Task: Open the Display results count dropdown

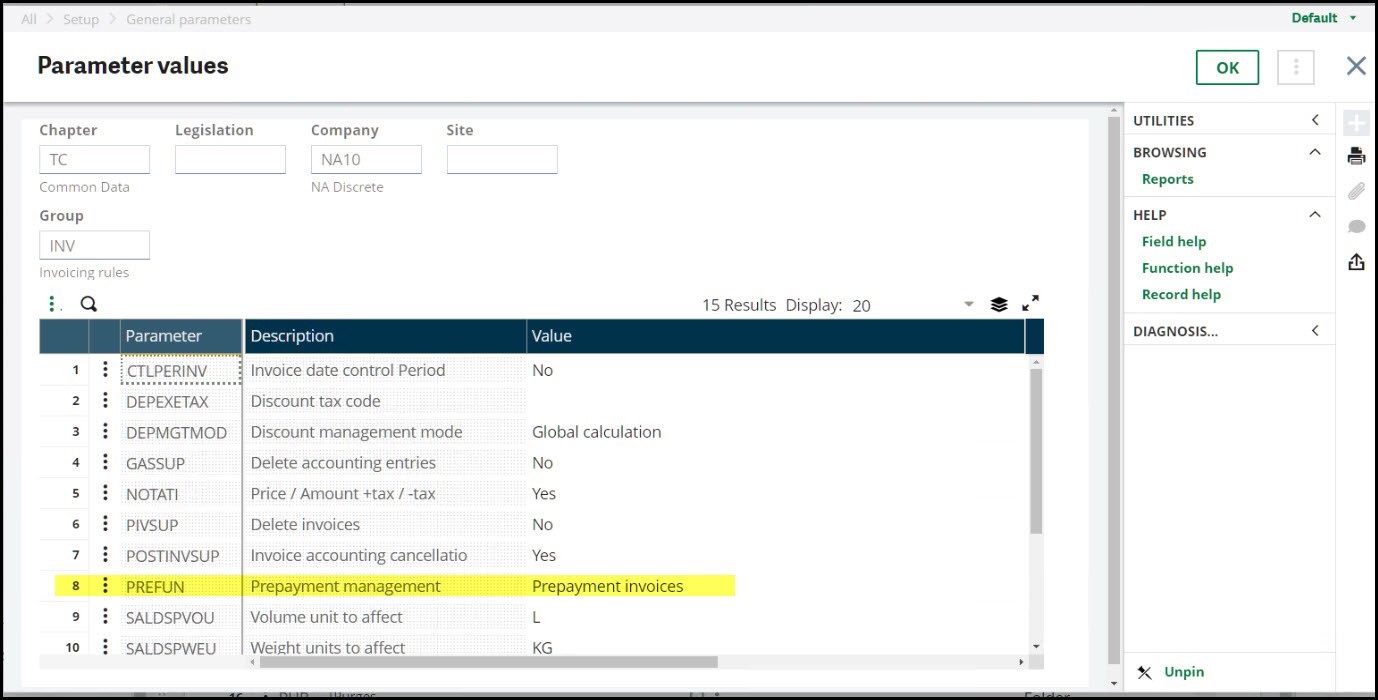Action: 967,304
